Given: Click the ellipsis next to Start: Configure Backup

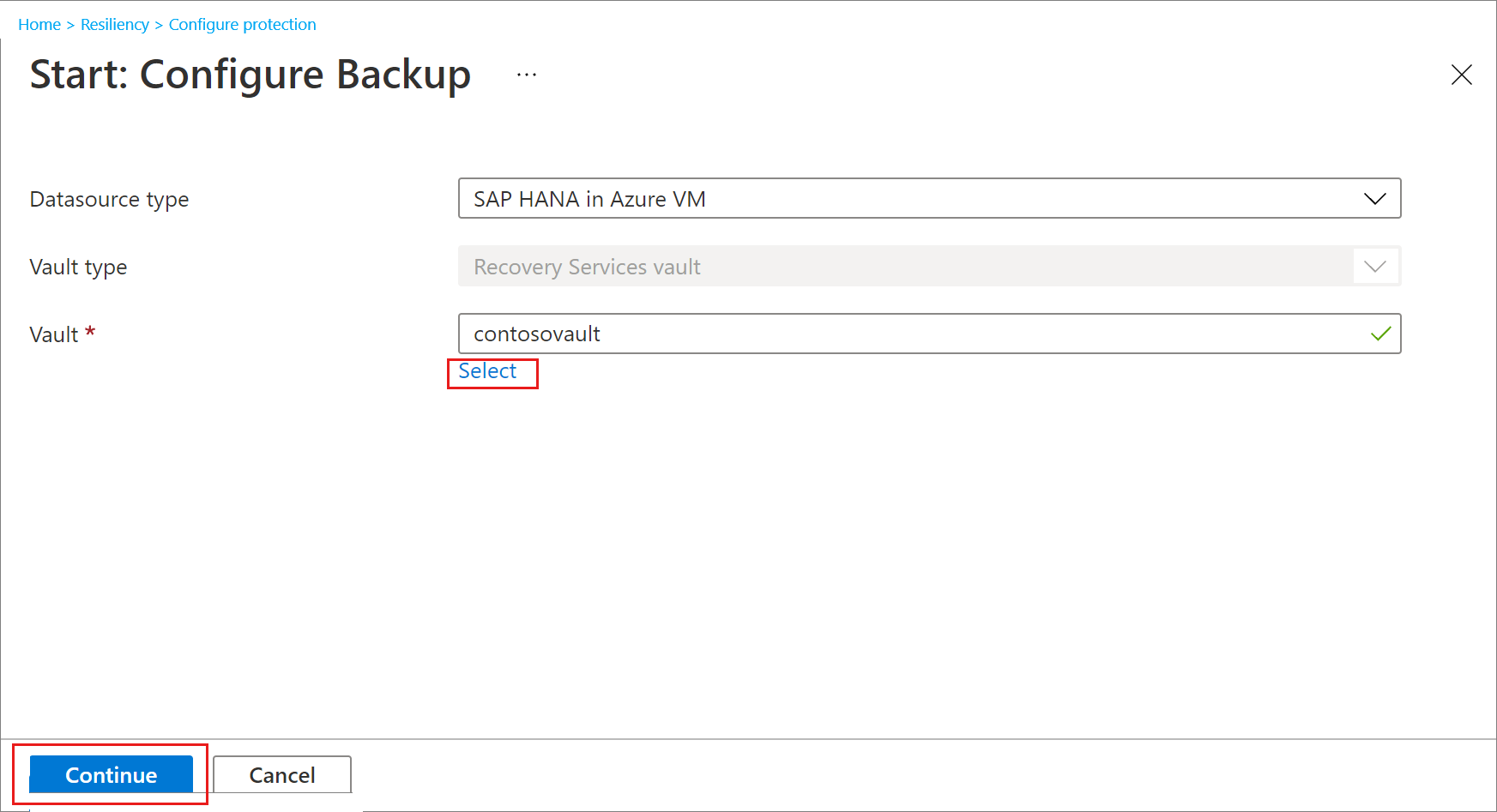Looking at the screenshot, I should pos(526,73).
